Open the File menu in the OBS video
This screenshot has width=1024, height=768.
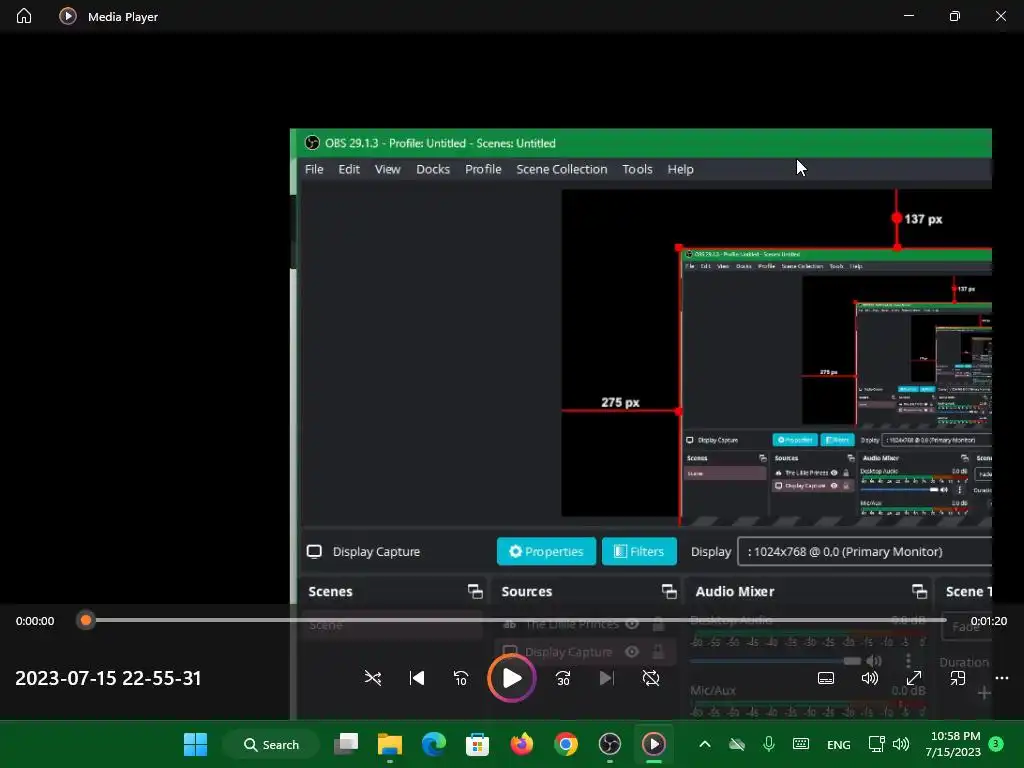(x=314, y=169)
